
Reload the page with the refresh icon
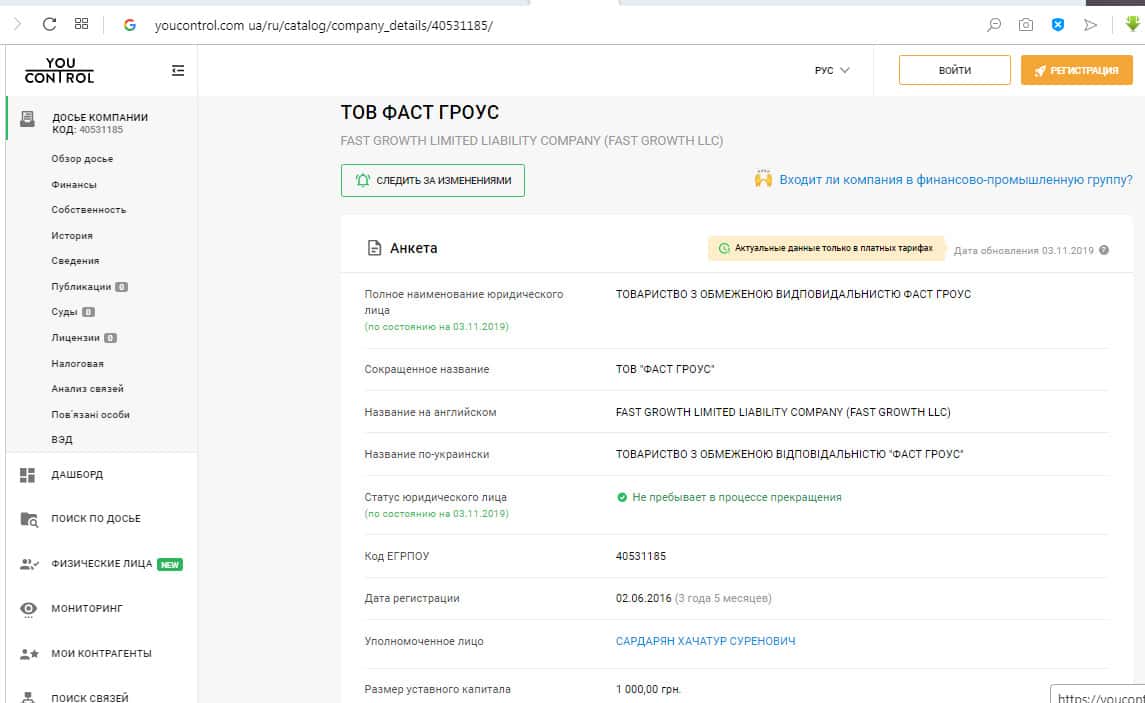click(x=49, y=24)
